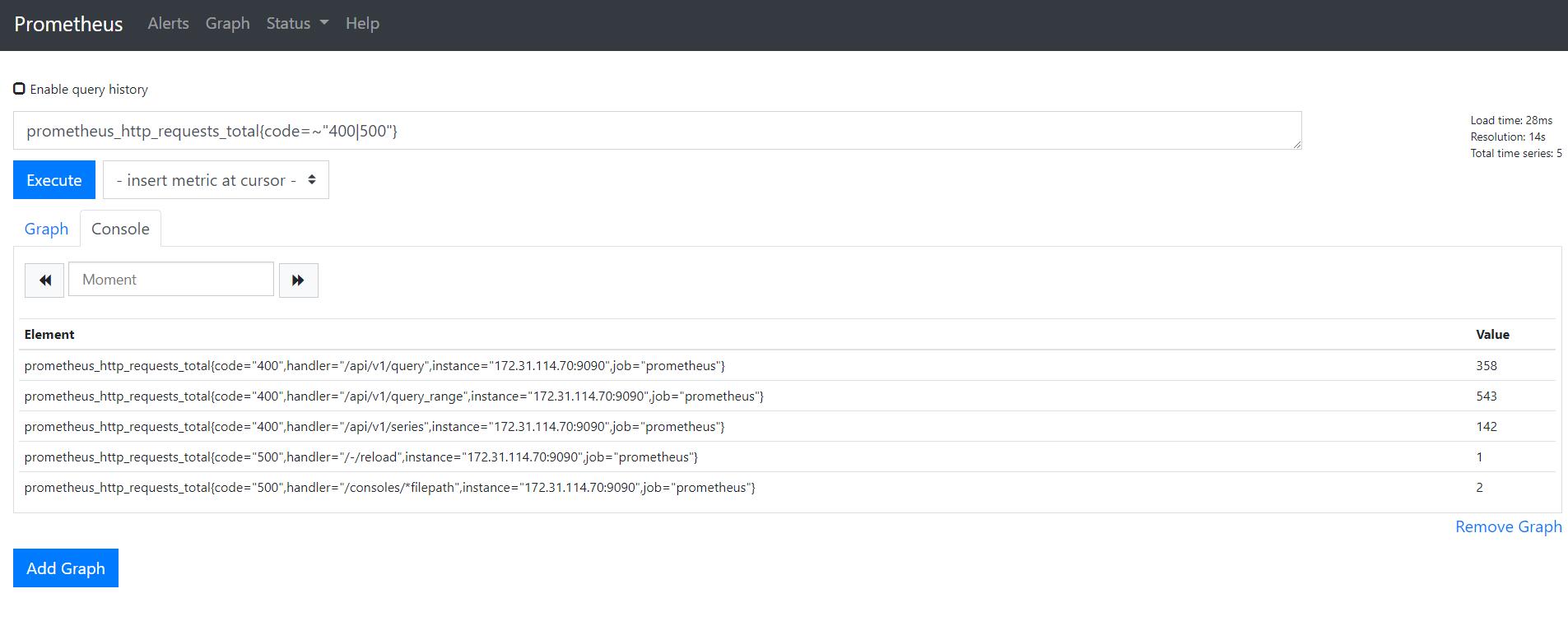This screenshot has width=1568, height=635.
Task: Click value 142
Action: pos(1487,426)
